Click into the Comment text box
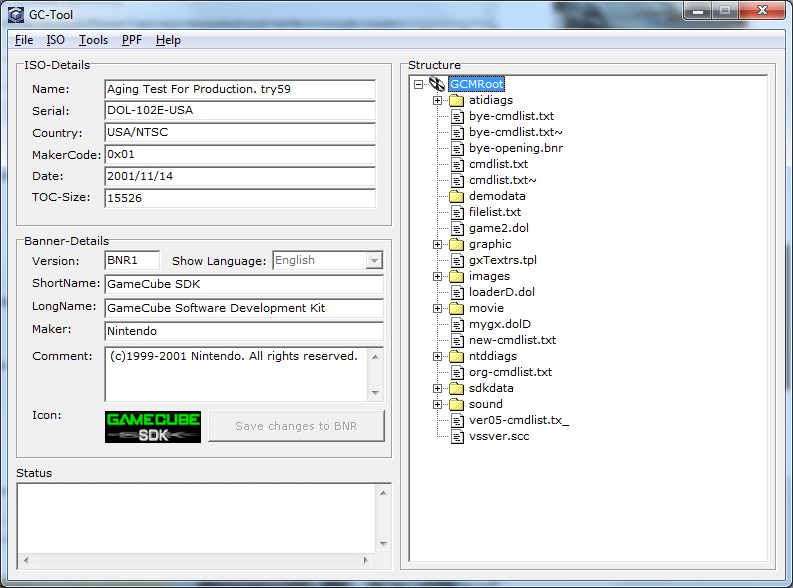 pos(237,374)
